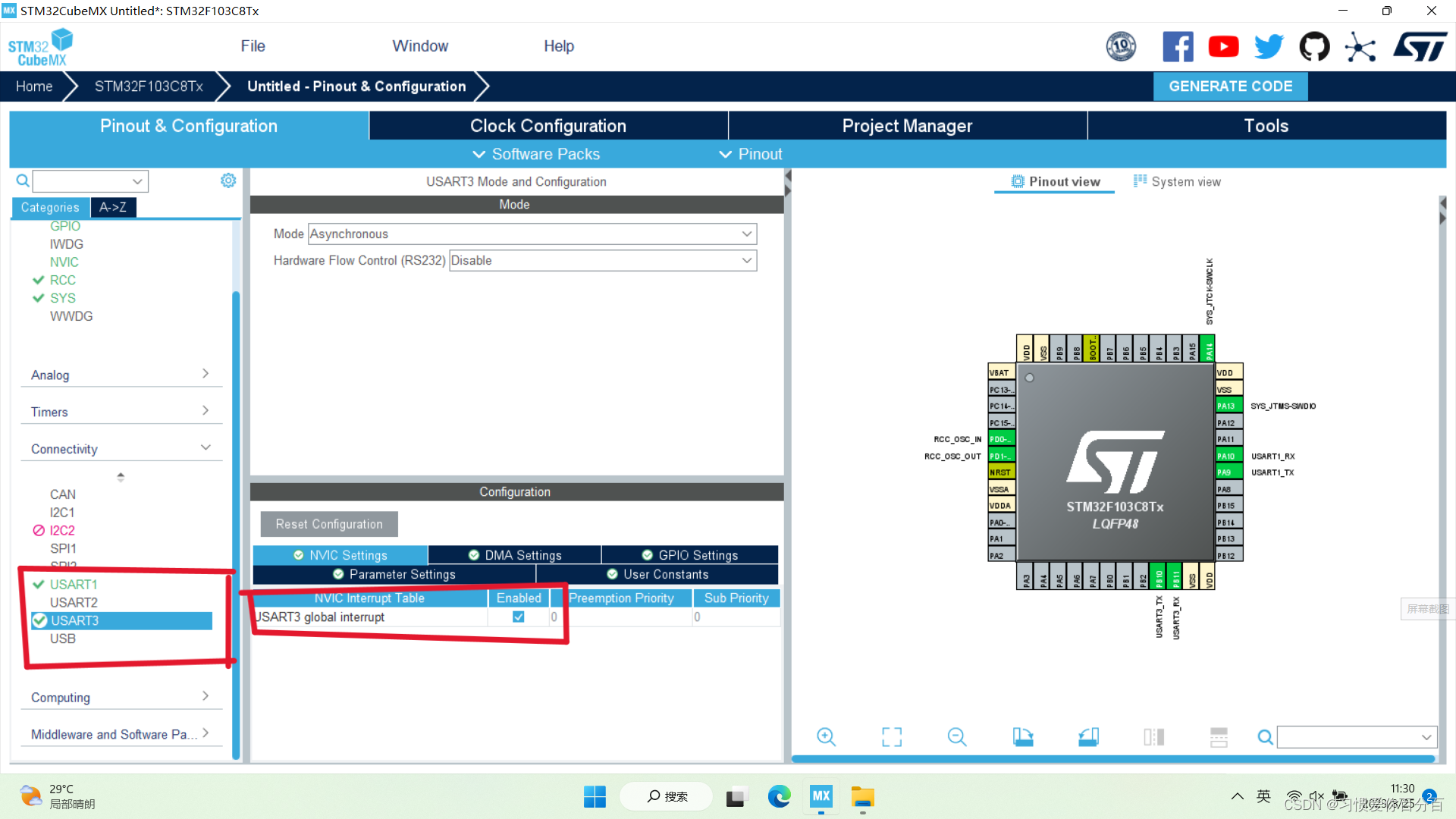Rotate the chip counterclockwise
The image size is (1456, 819).
[x=1088, y=736]
